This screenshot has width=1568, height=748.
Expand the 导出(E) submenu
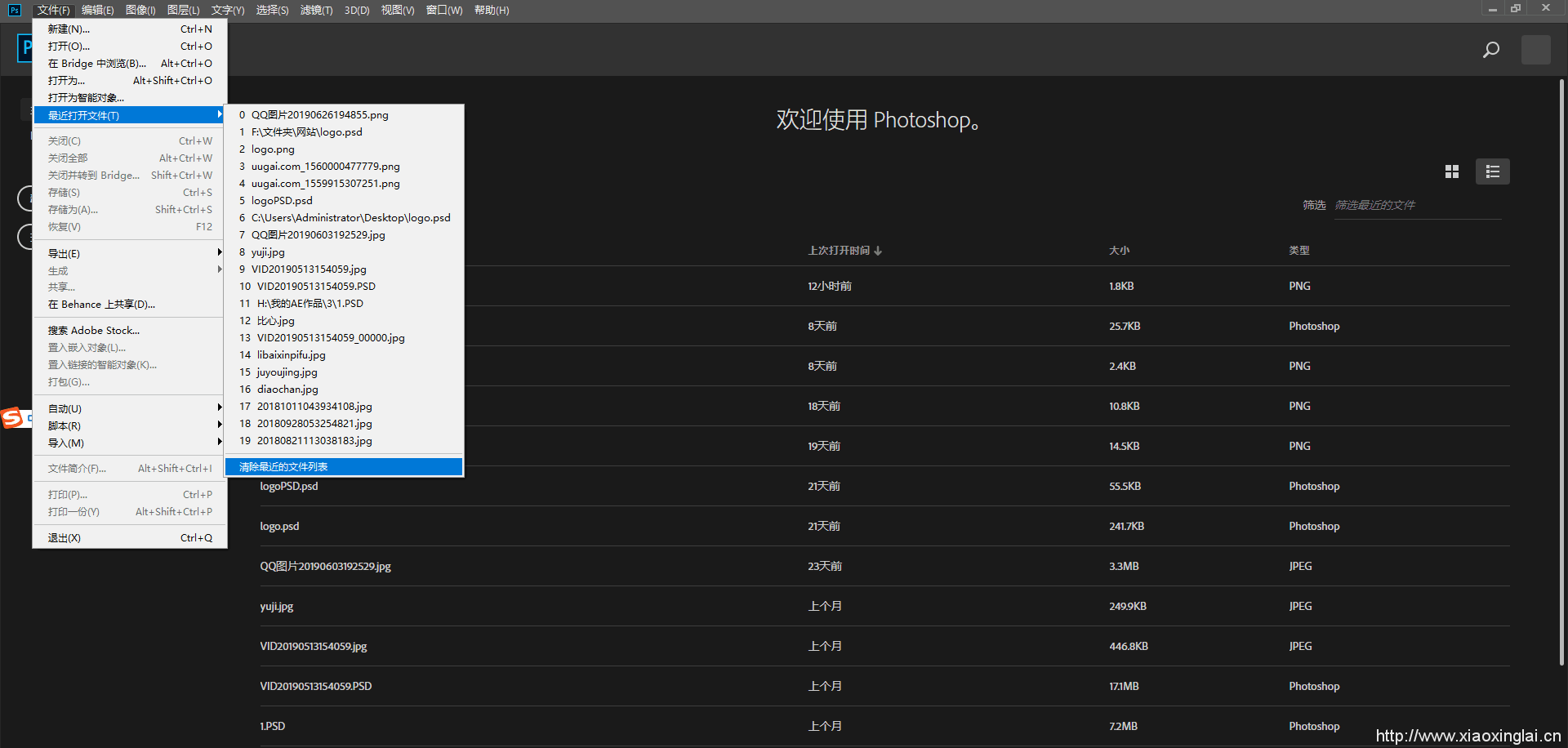(130, 253)
